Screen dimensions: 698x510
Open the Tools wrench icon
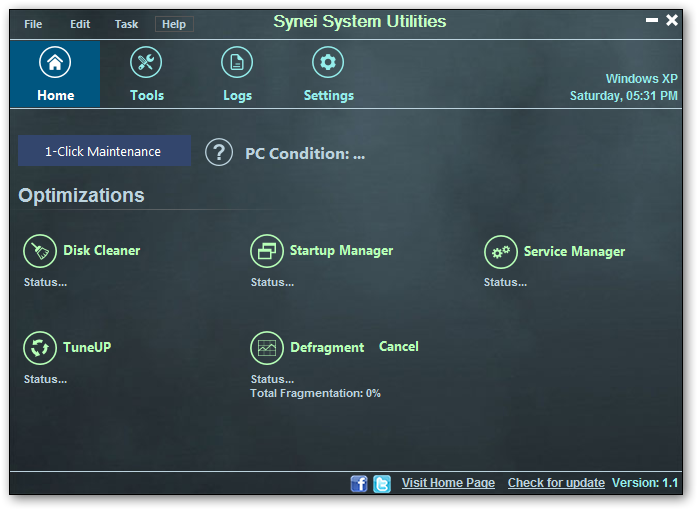(146, 62)
